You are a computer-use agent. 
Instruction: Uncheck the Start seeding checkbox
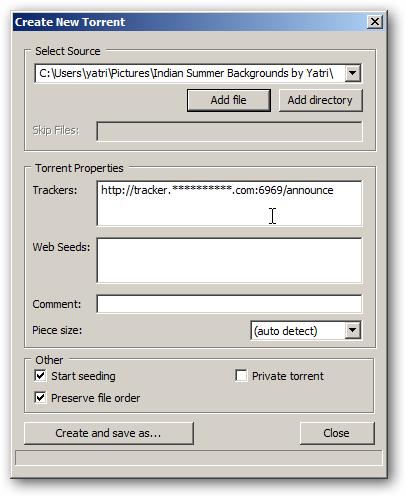pyautogui.click(x=40, y=376)
